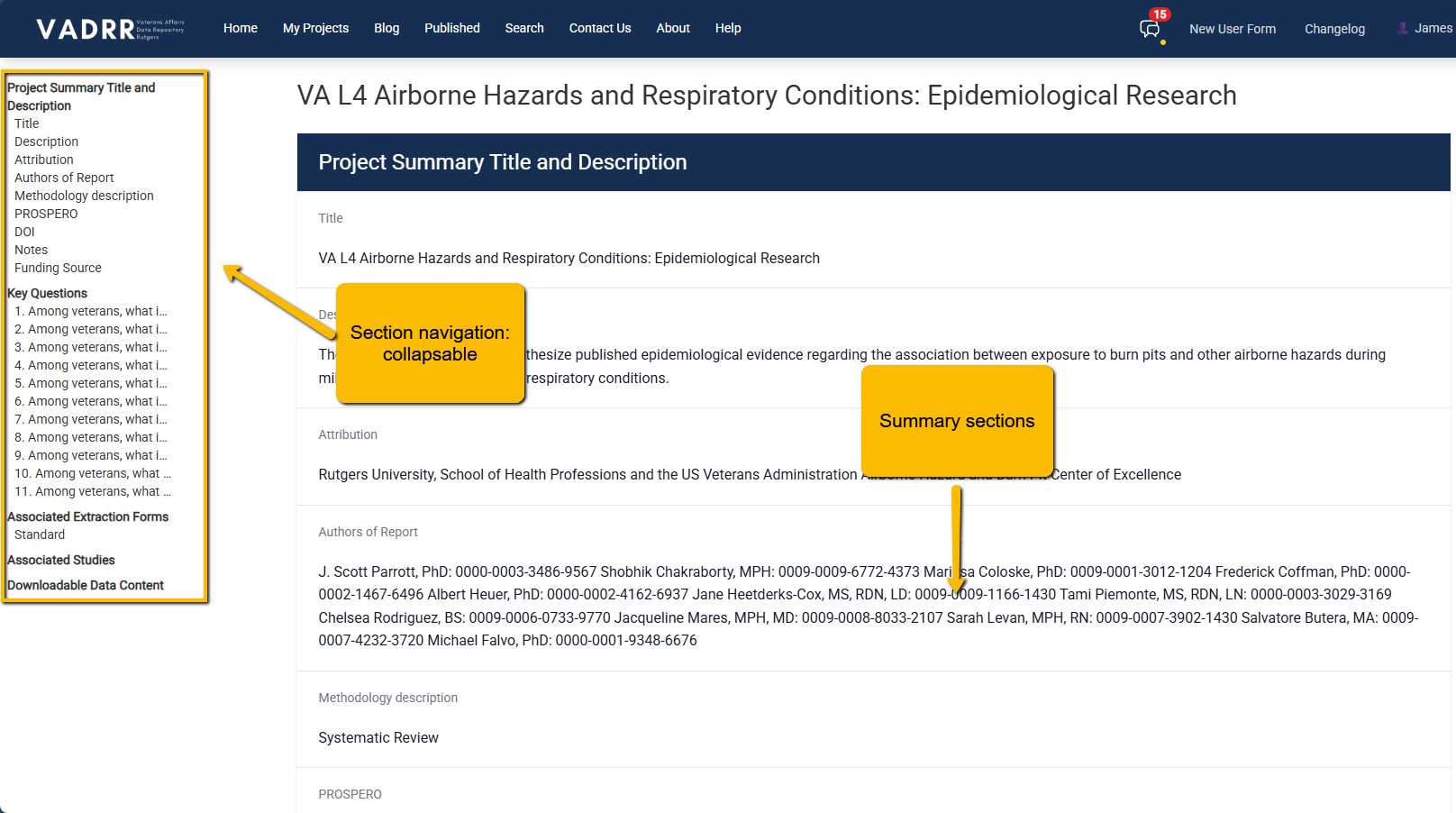Click the Rutgers University attribution text
This screenshot has height=813, width=1456.
pyautogui.click(x=750, y=475)
